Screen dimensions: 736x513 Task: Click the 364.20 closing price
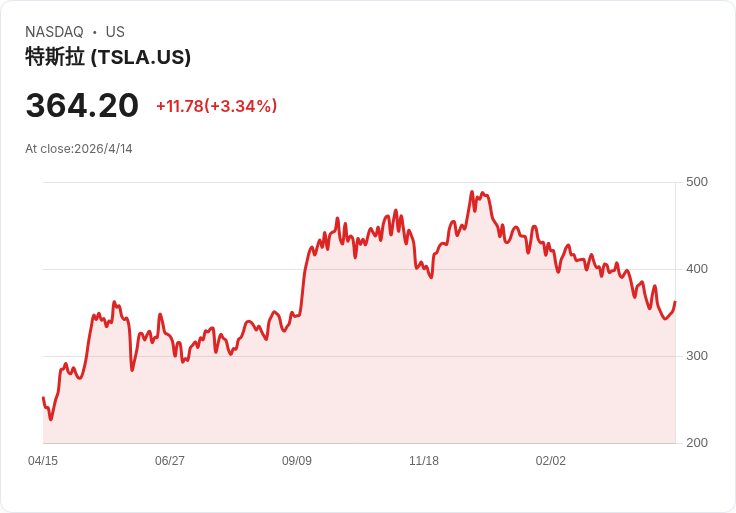click(x=82, y=106)
